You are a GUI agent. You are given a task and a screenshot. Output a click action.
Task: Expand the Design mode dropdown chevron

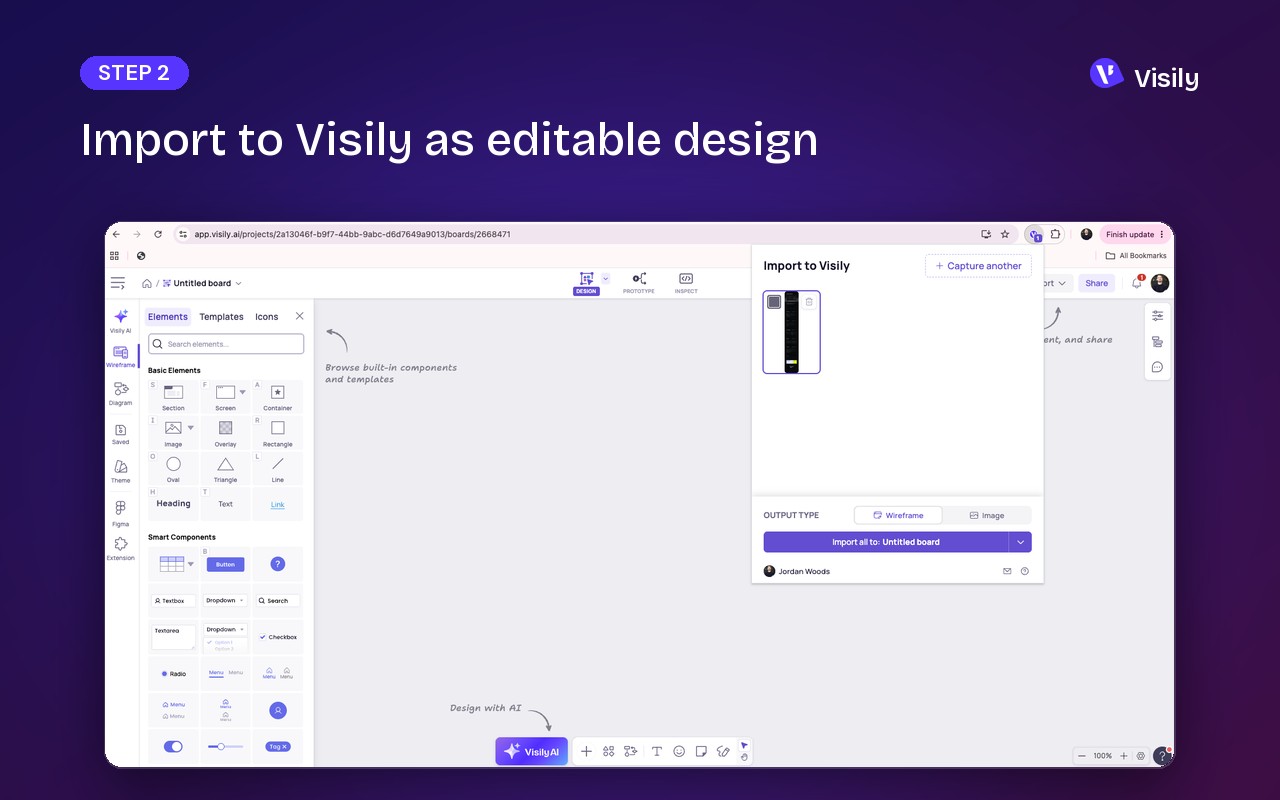(x=605, y=279)
